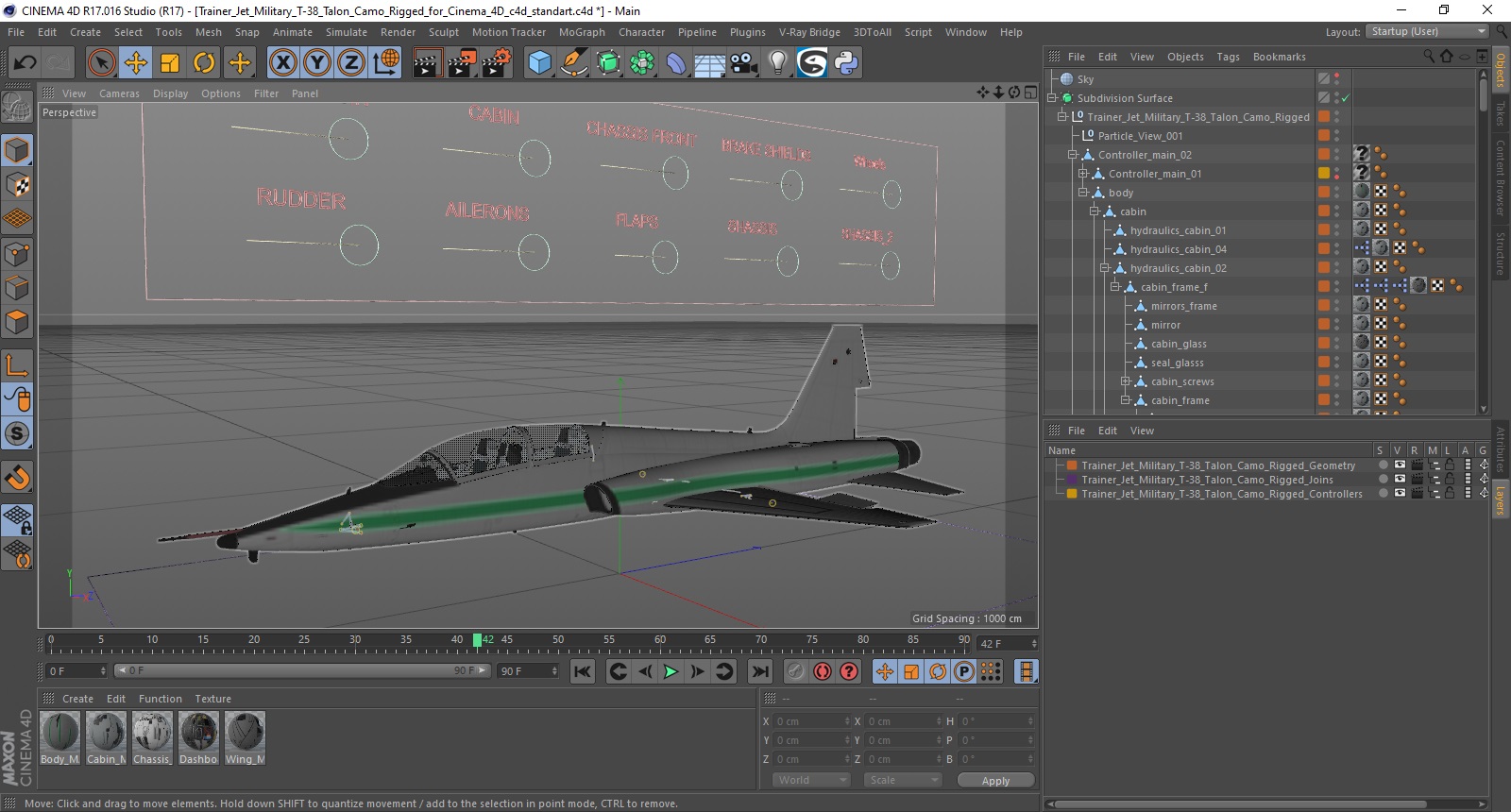The height and width of the screenshot is (812, 1511).
Task: Expand the Controller_main_01 hierarchy
Action: (x=1083, y=174)
